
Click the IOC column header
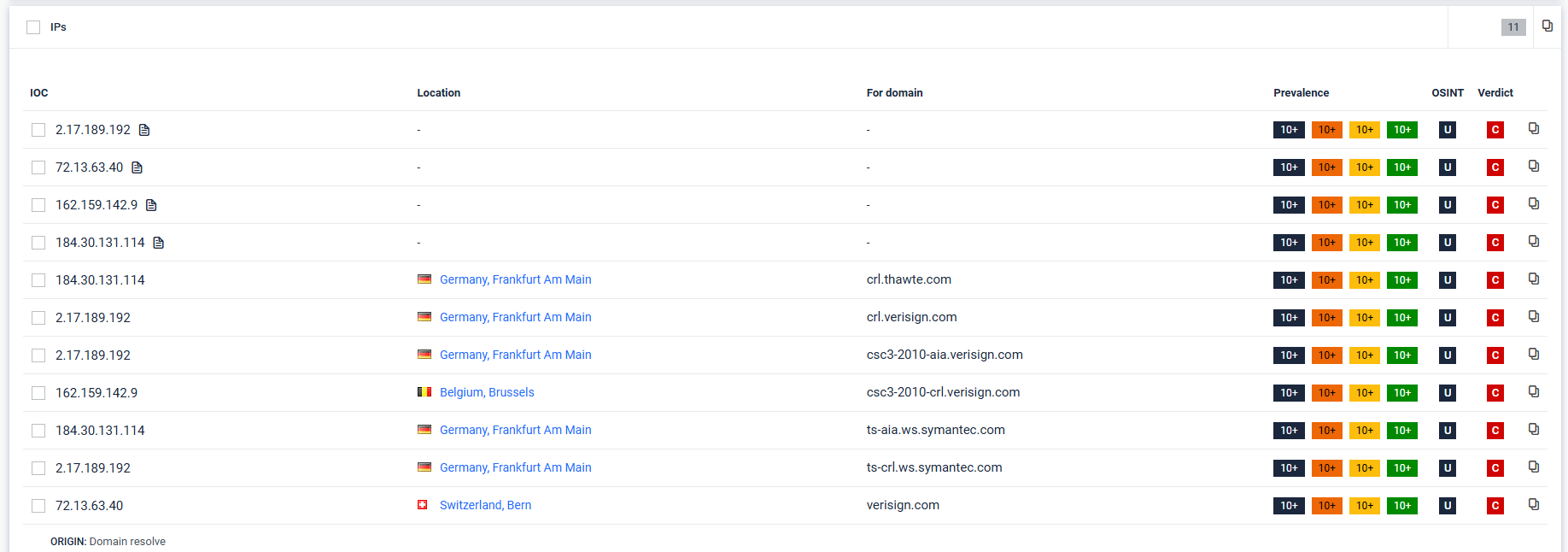(39, 93)
